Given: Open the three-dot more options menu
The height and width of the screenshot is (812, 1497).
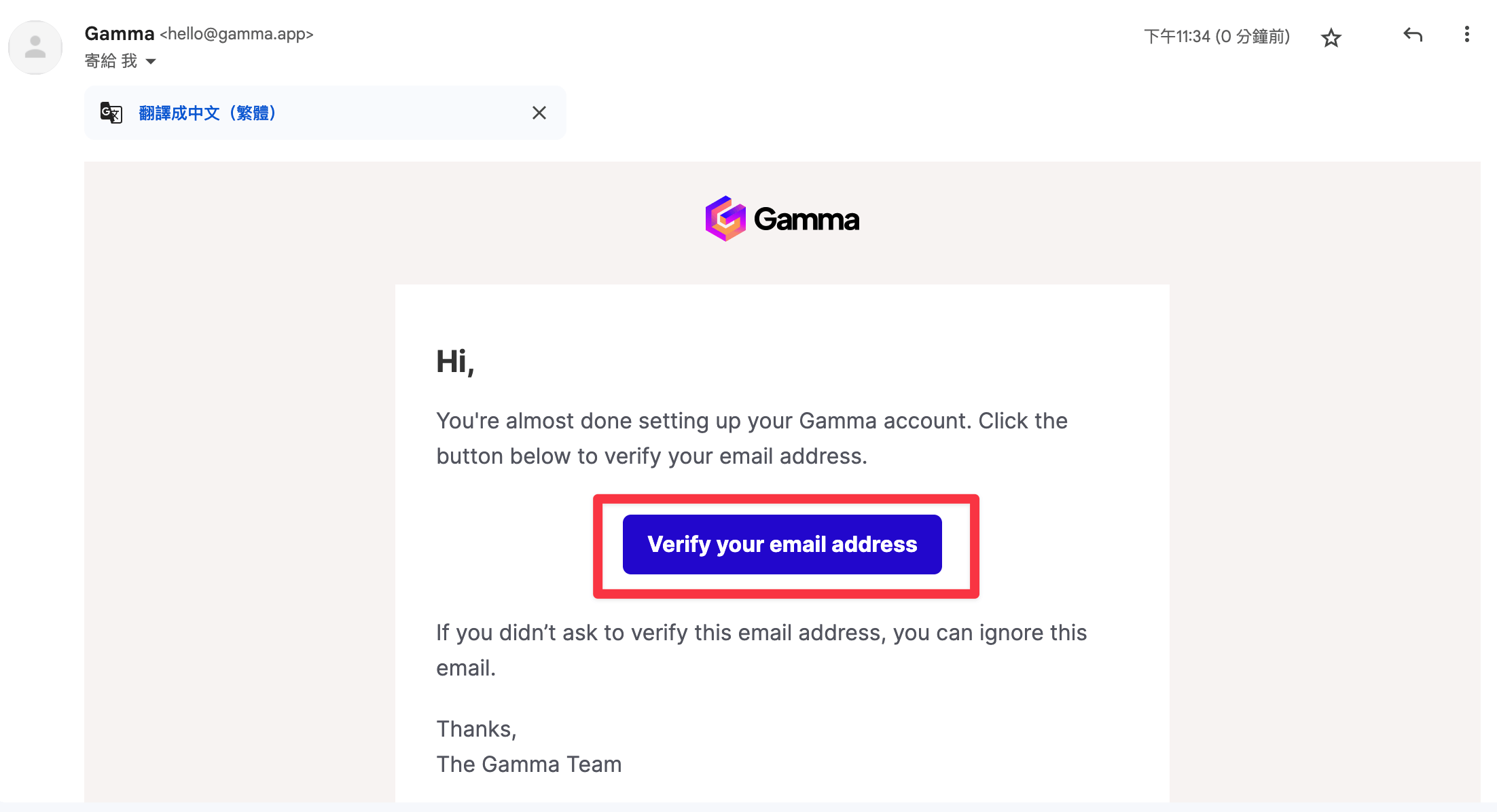Looking at the screenshot, I should click(x=1467, y=35).
